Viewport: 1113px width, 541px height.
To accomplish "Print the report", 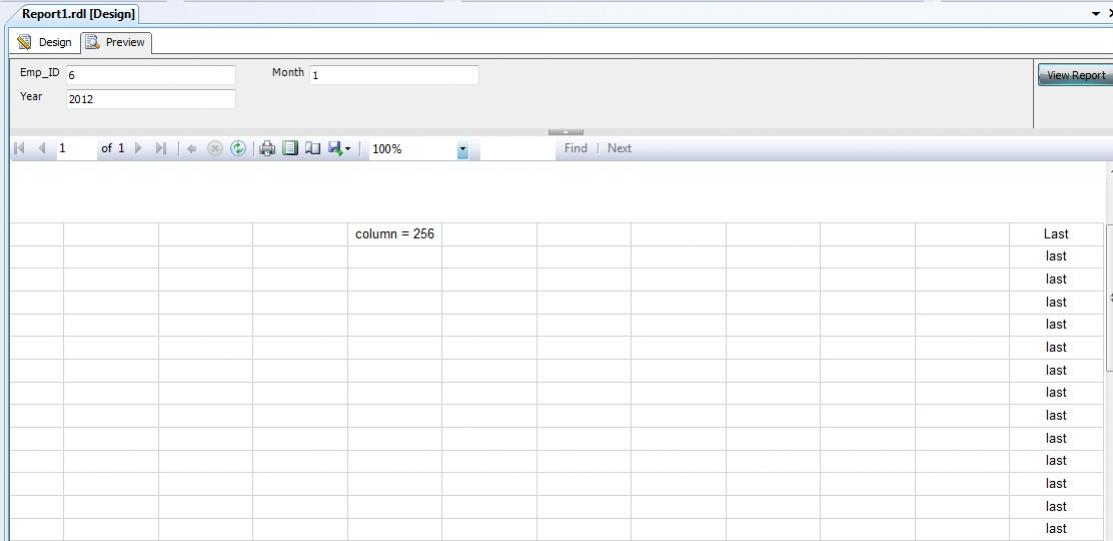I will pyautogui.click(x=267, y=148).
